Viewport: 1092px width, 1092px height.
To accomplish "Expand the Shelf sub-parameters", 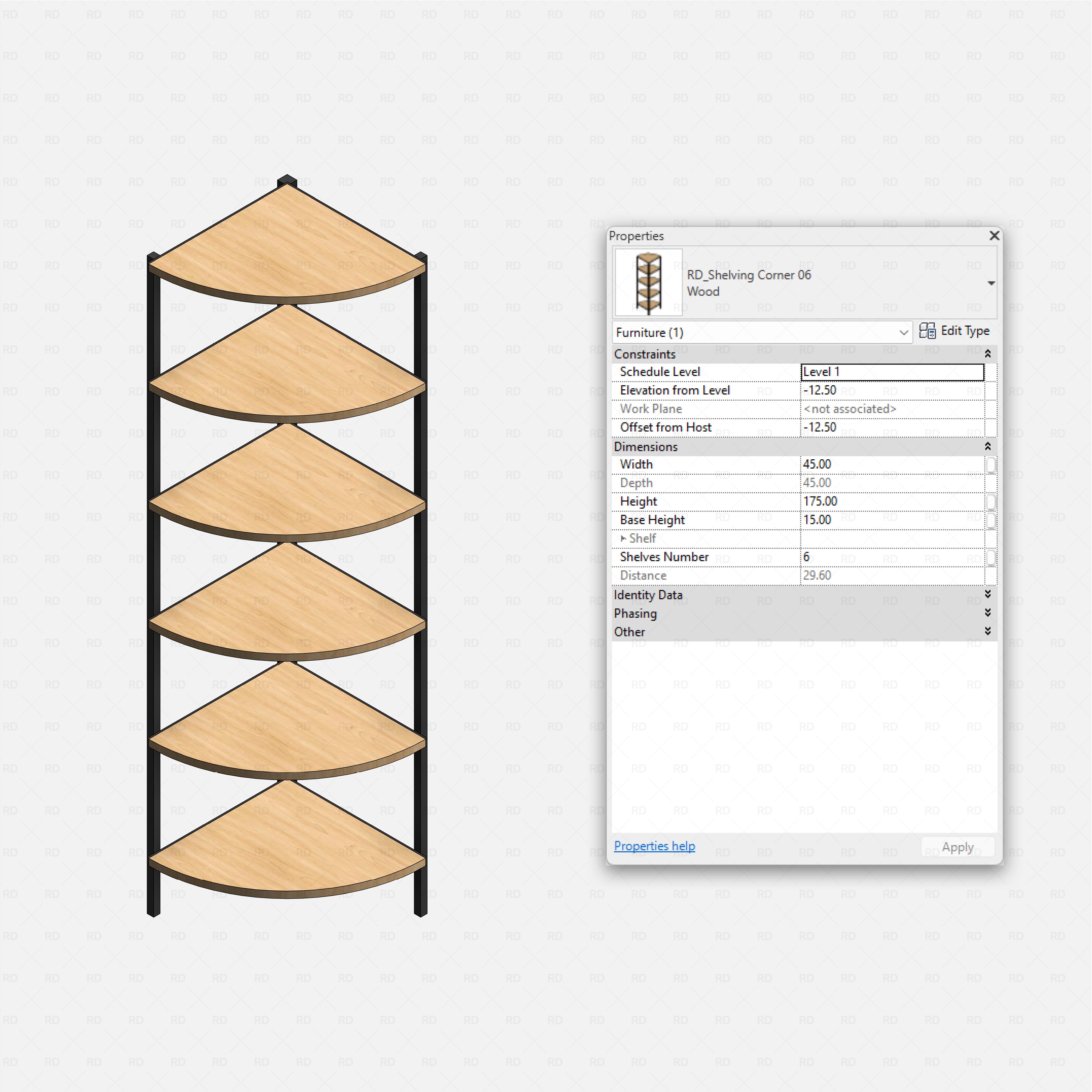I will coord(622,538).
